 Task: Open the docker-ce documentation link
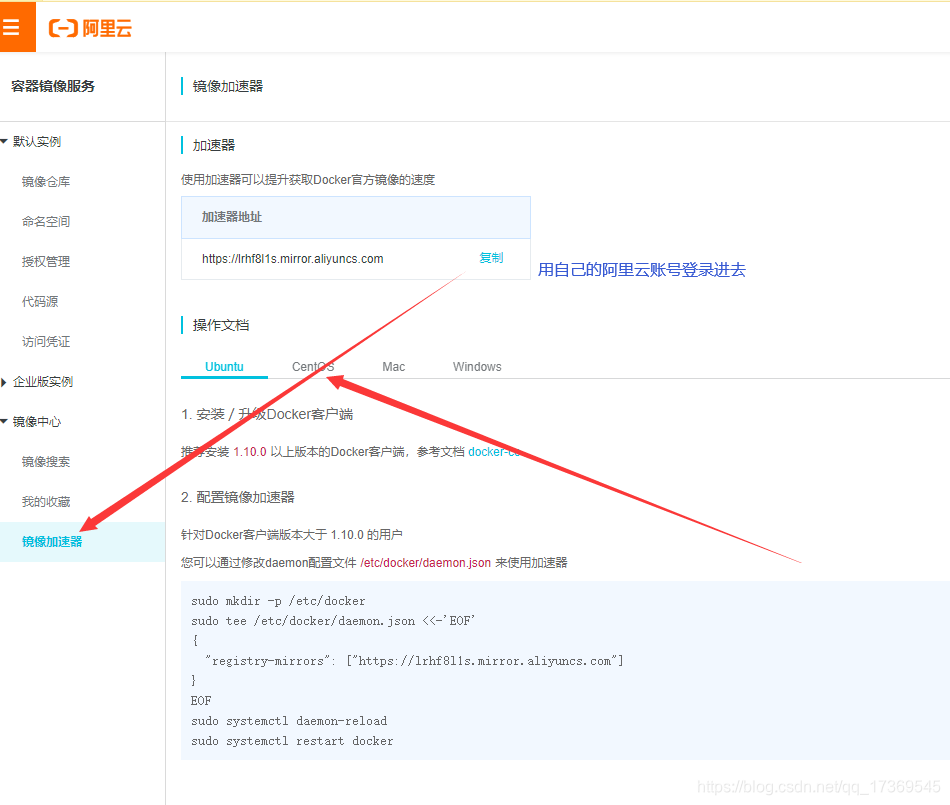495,452
